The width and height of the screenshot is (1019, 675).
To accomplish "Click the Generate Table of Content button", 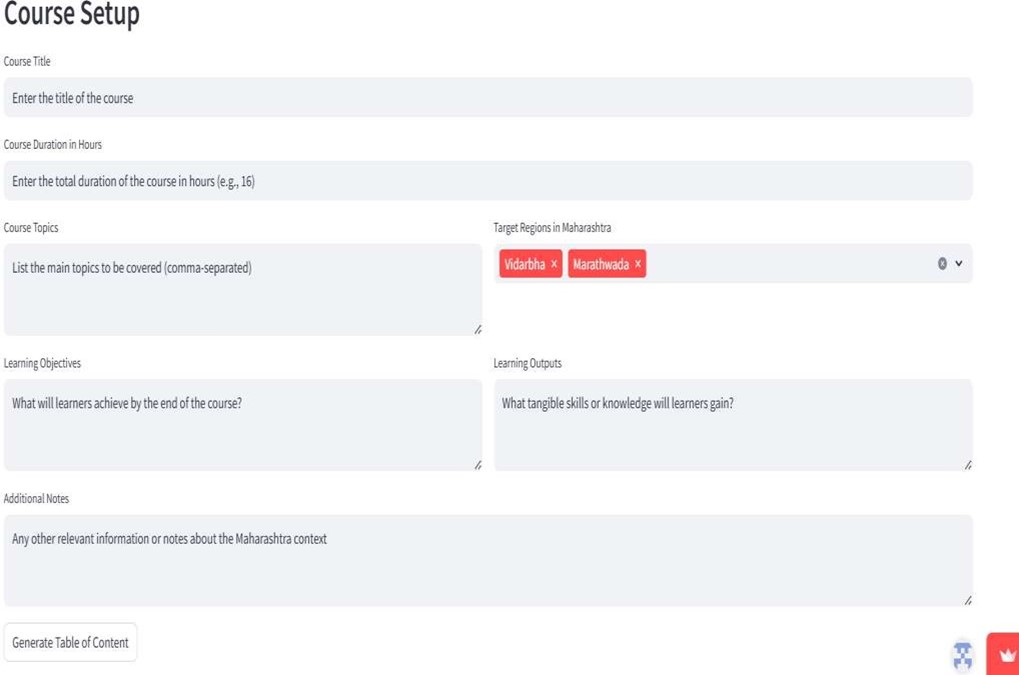I will pyautogui.click(x=70, y=643).
